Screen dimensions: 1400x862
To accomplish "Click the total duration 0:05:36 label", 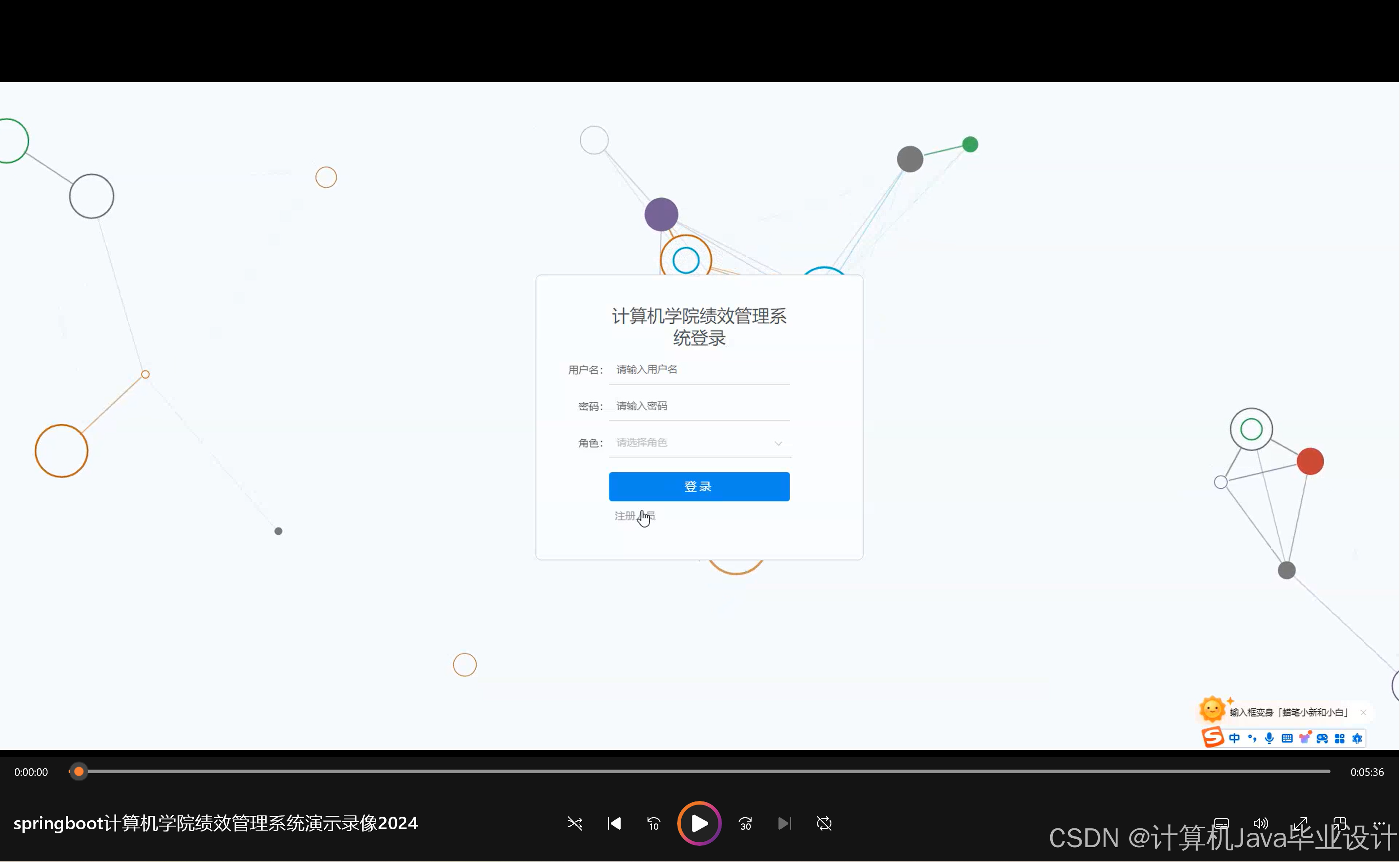I will pos(1367,772).
